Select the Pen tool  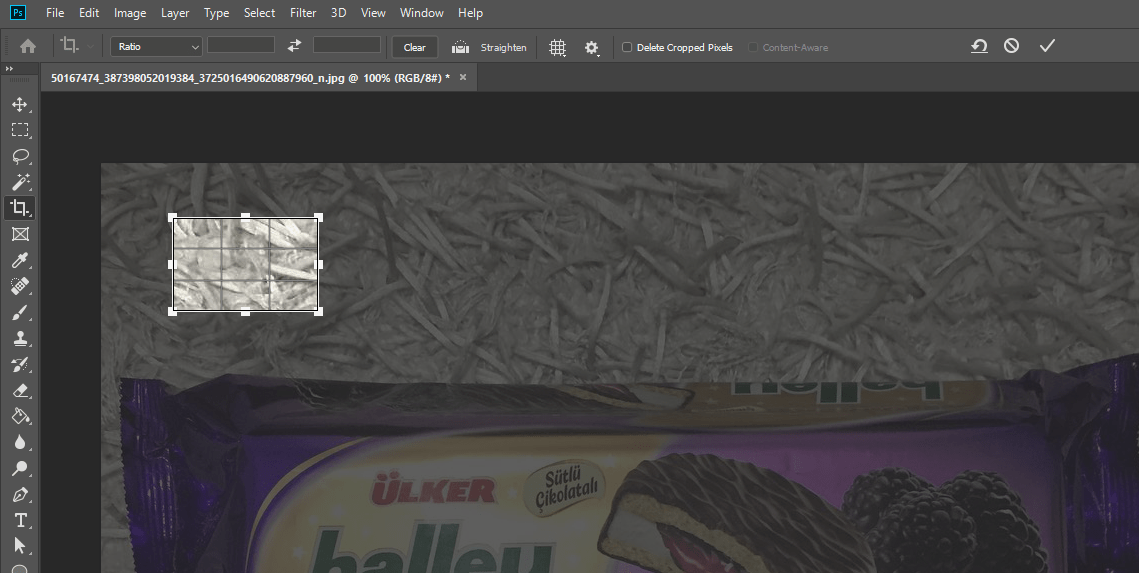click(x=20, y=495)
